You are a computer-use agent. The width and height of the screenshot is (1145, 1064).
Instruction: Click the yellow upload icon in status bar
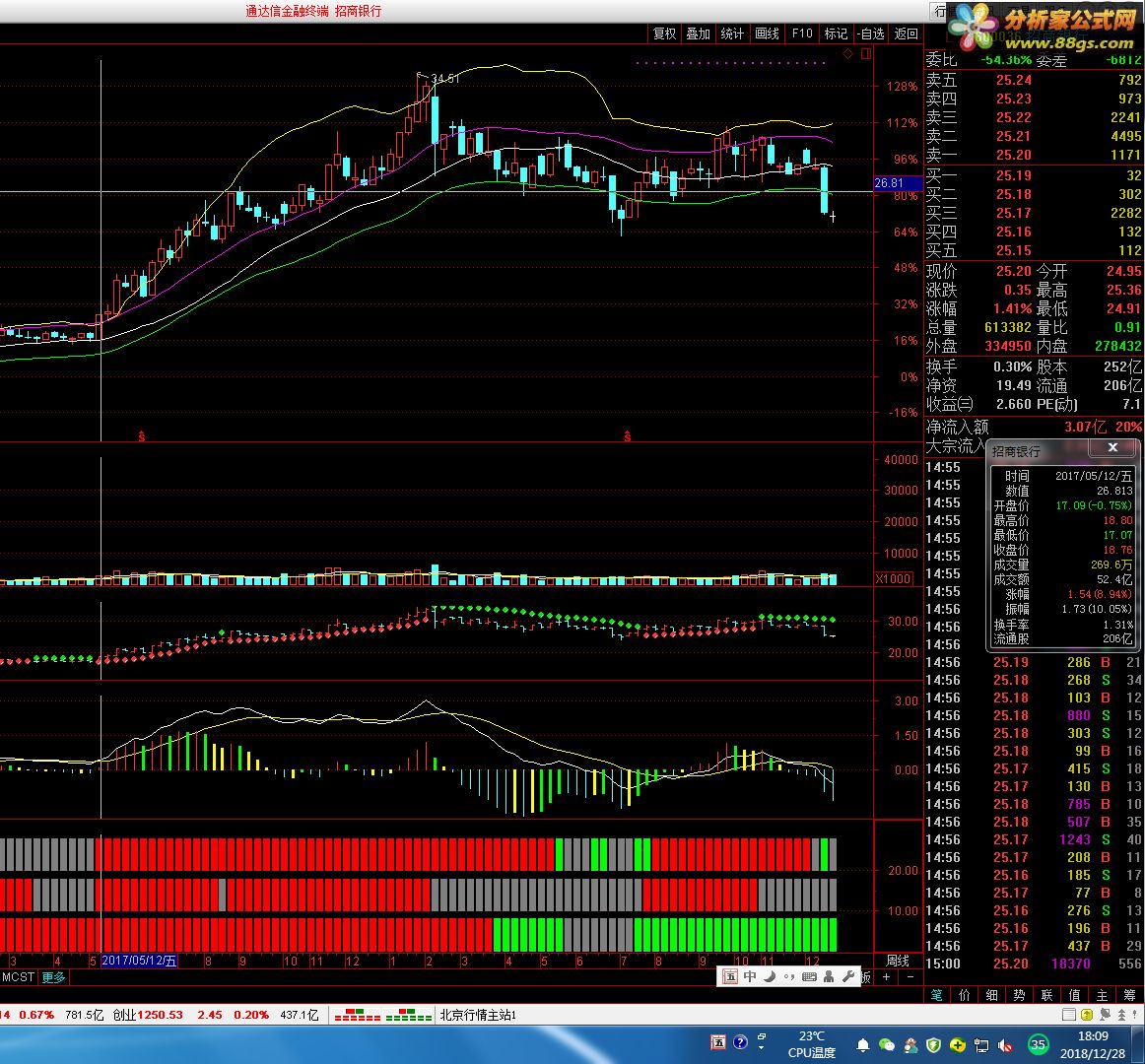[1087, 1015]
